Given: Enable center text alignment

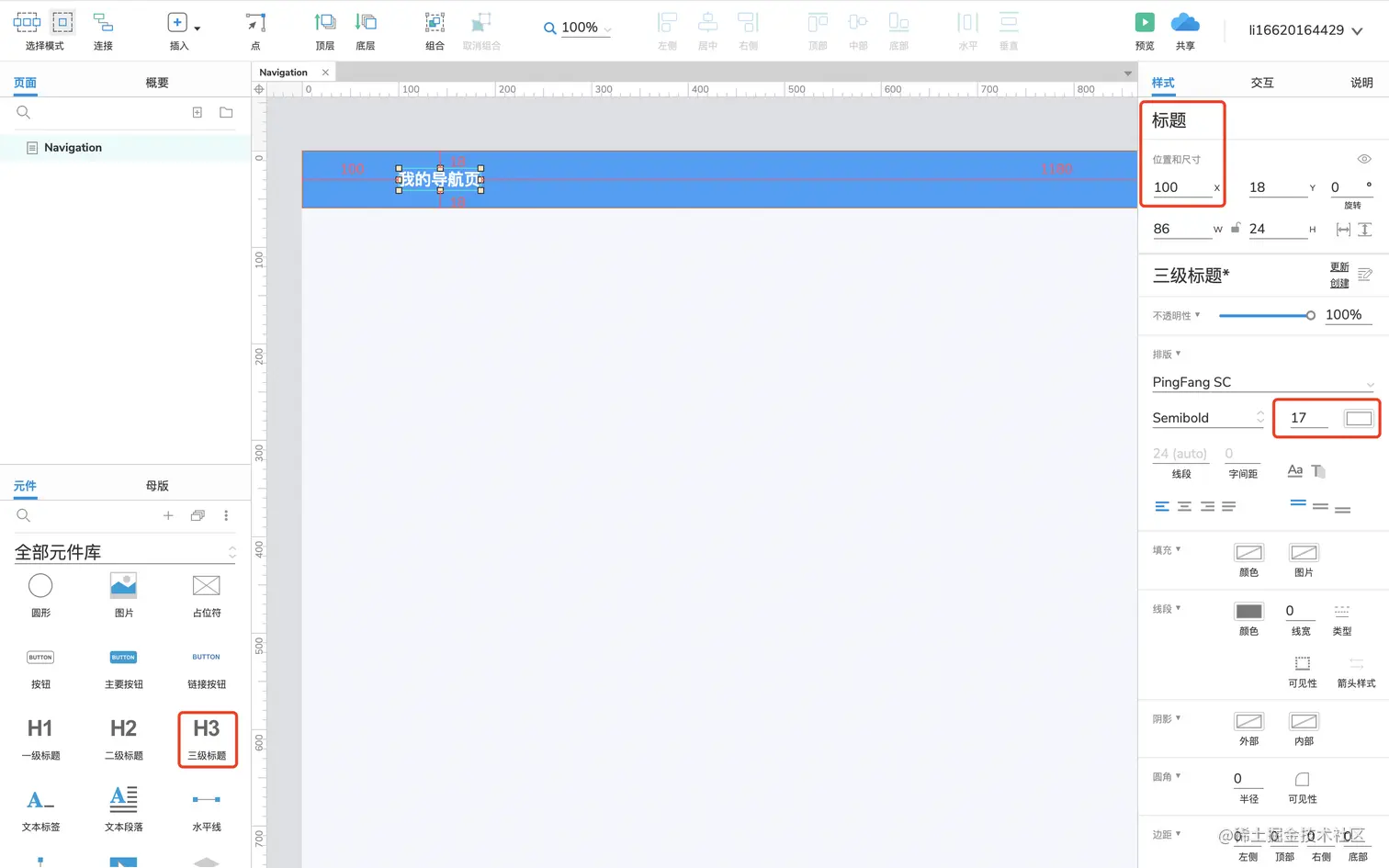Looking at the screenshot, I should (1184, 505).
